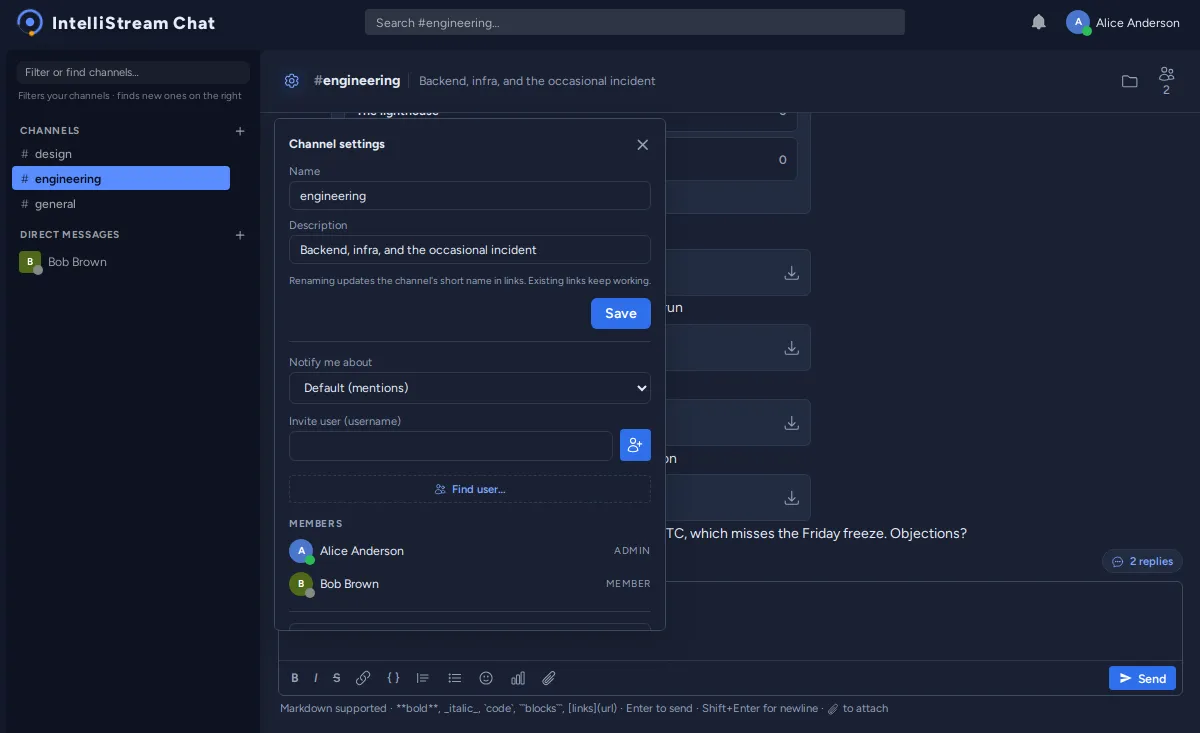The width and height of the screenshot is (1200, 733).
Task: Open the 2 replies thread
Action: [1142, 561]
